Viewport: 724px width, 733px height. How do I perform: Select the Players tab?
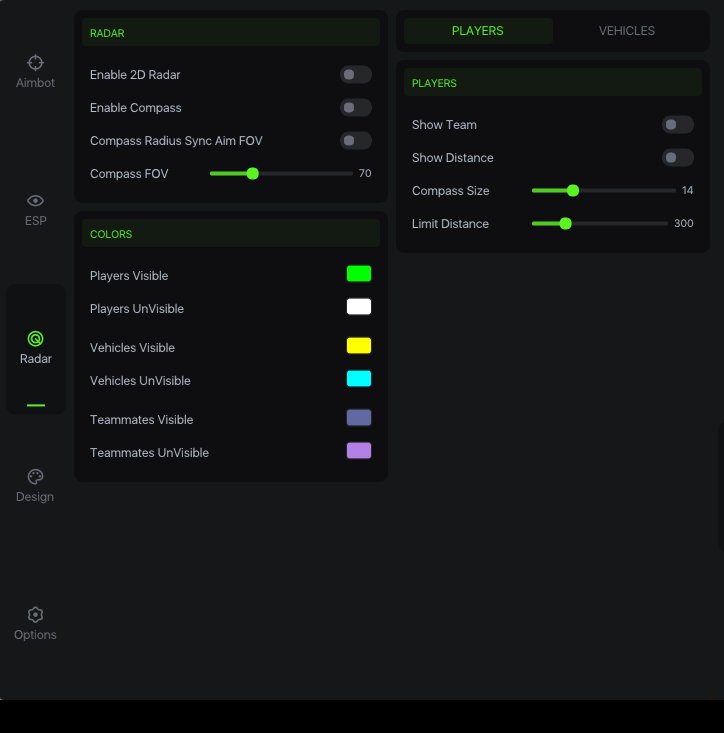[478, 31]
